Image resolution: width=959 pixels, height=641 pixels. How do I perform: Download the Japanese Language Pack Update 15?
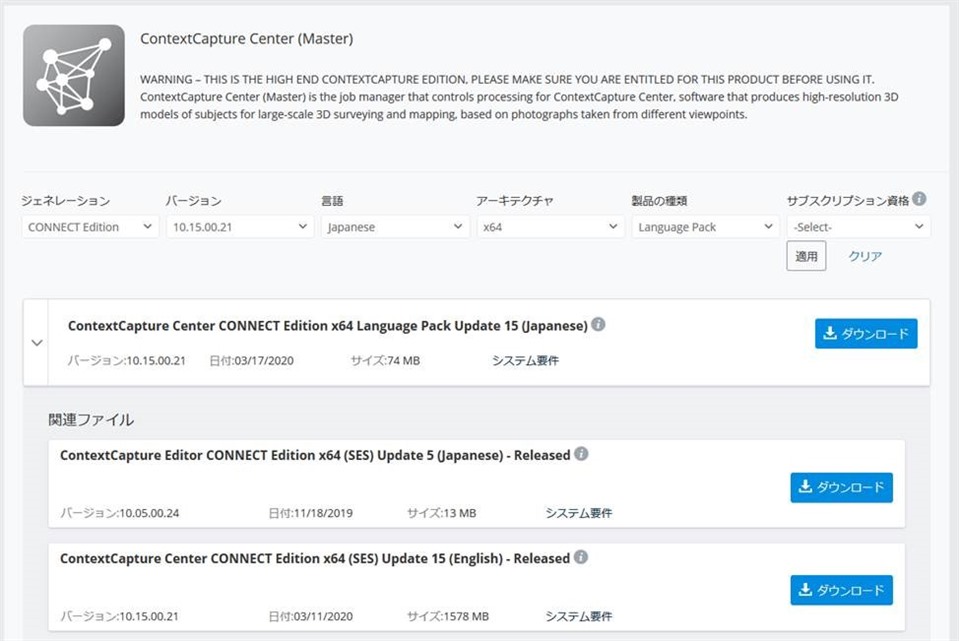[x=866, y=333]
